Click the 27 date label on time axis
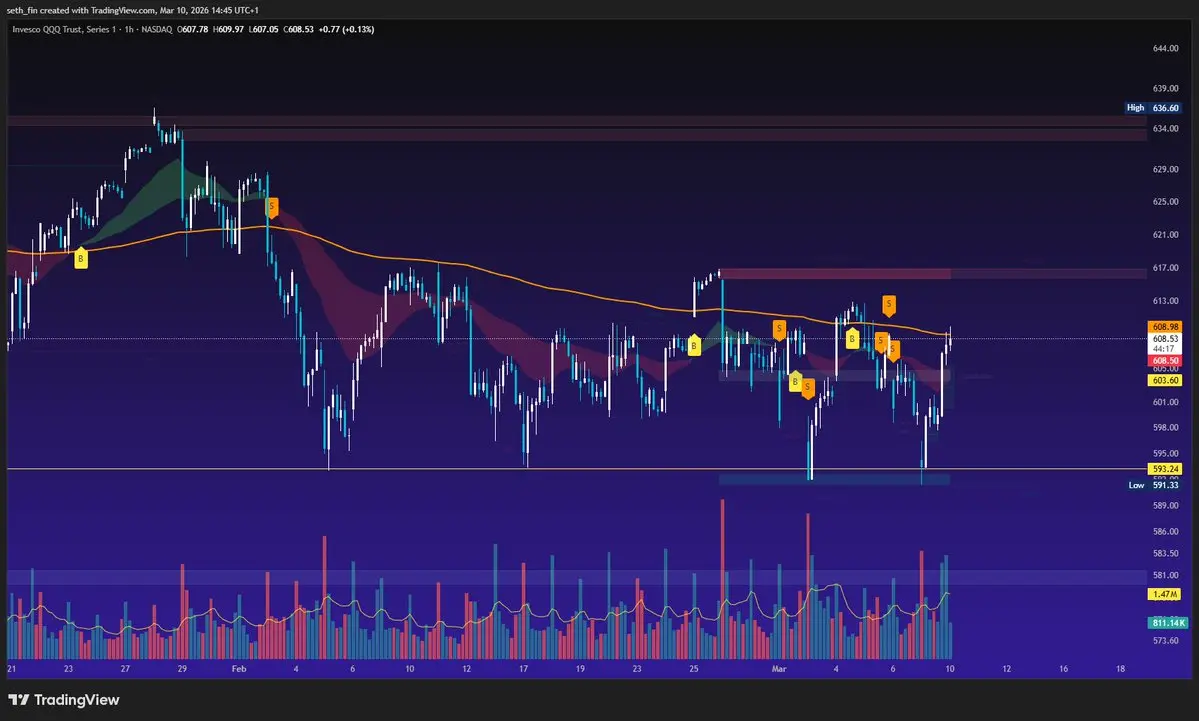 125,669
